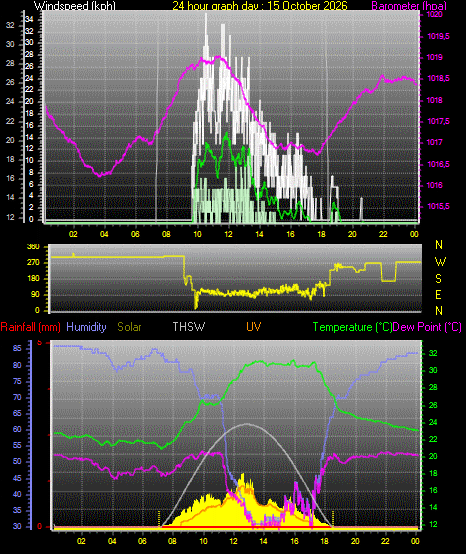This screenshot has height=554, width=466.
Task: Click the 1015,5 barometer scale value
Action: click(x=438, y=207)
